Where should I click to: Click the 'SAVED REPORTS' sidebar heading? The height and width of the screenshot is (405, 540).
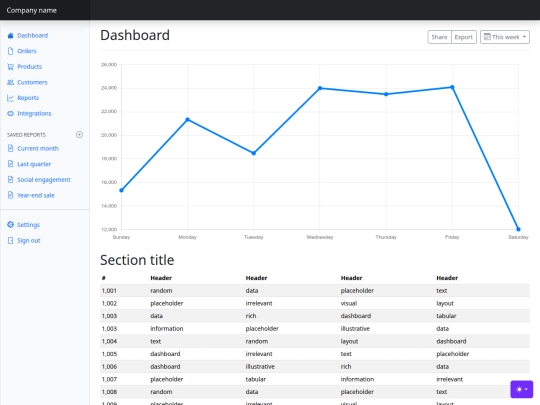(x=26, y=135)
